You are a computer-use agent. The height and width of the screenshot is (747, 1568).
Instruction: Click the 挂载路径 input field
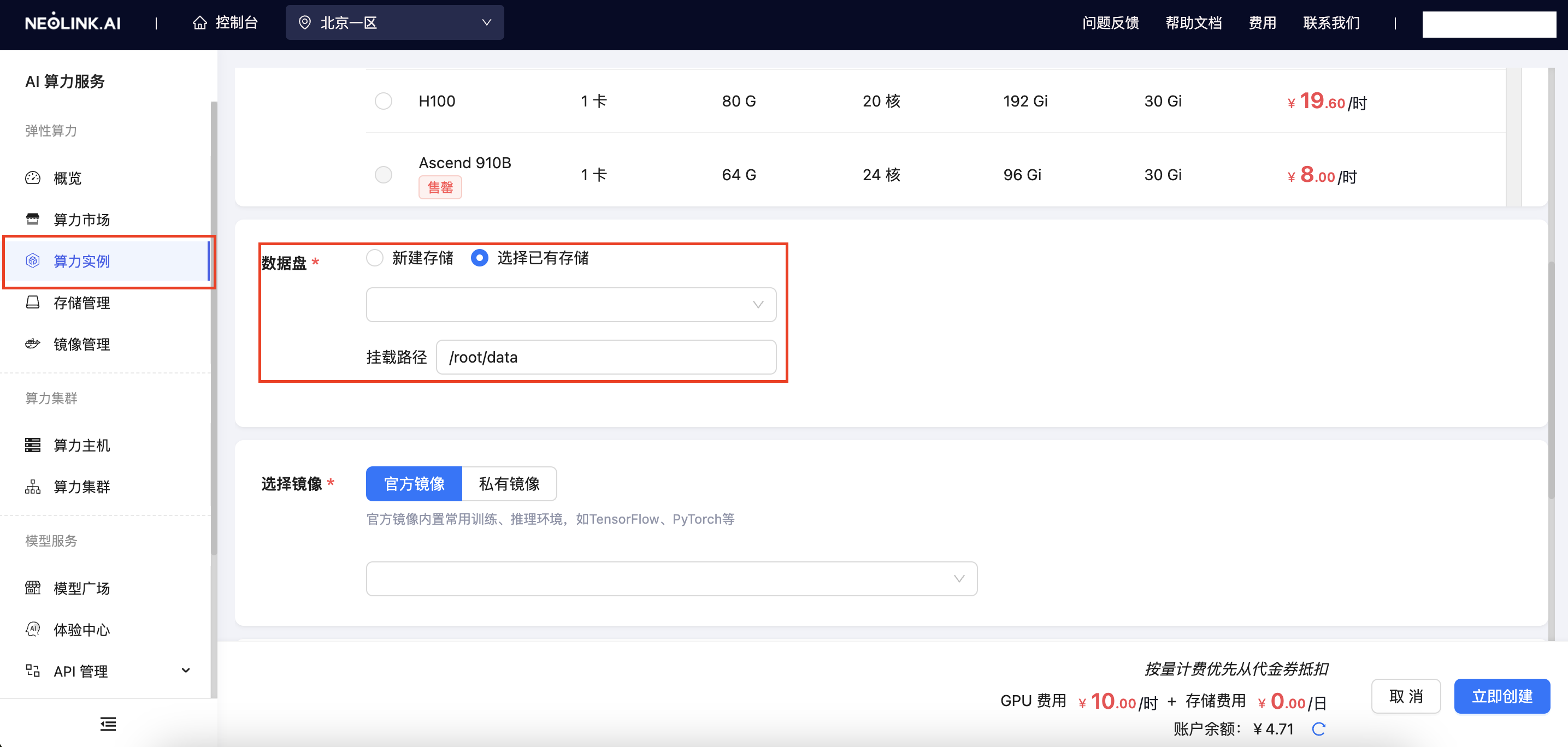[606, 357]
